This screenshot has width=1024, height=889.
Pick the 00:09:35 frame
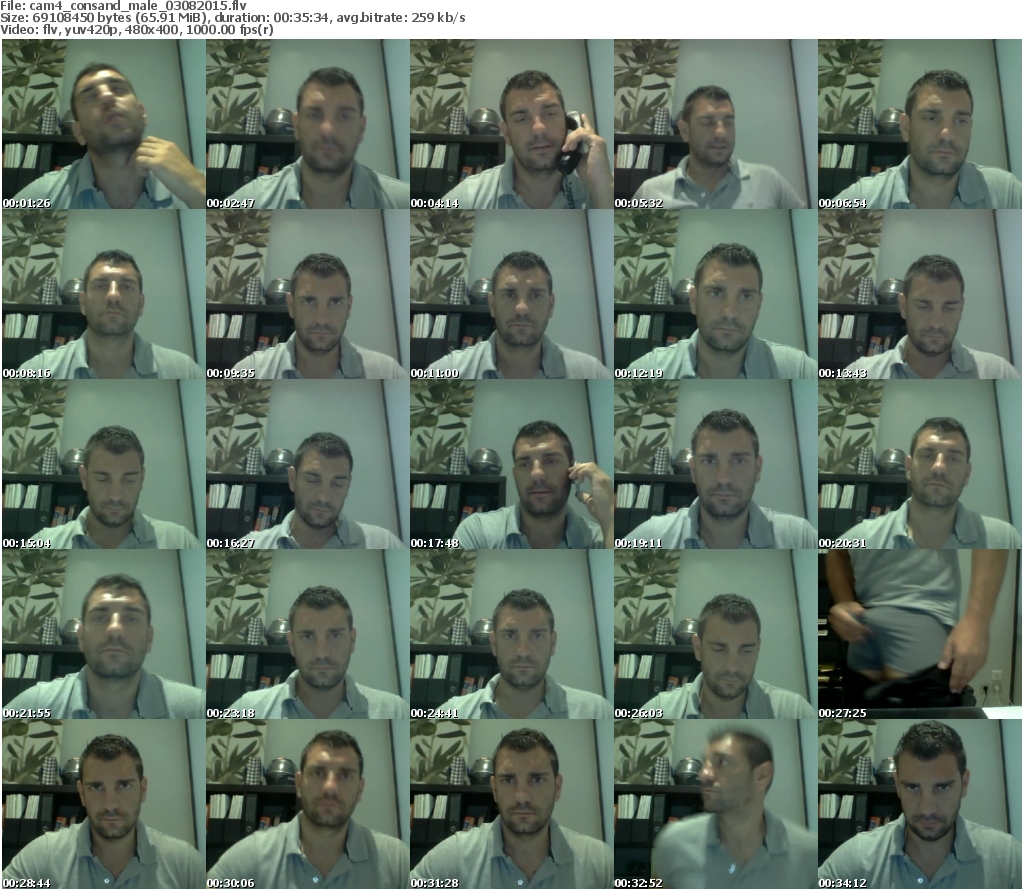[x=308, y=295]
